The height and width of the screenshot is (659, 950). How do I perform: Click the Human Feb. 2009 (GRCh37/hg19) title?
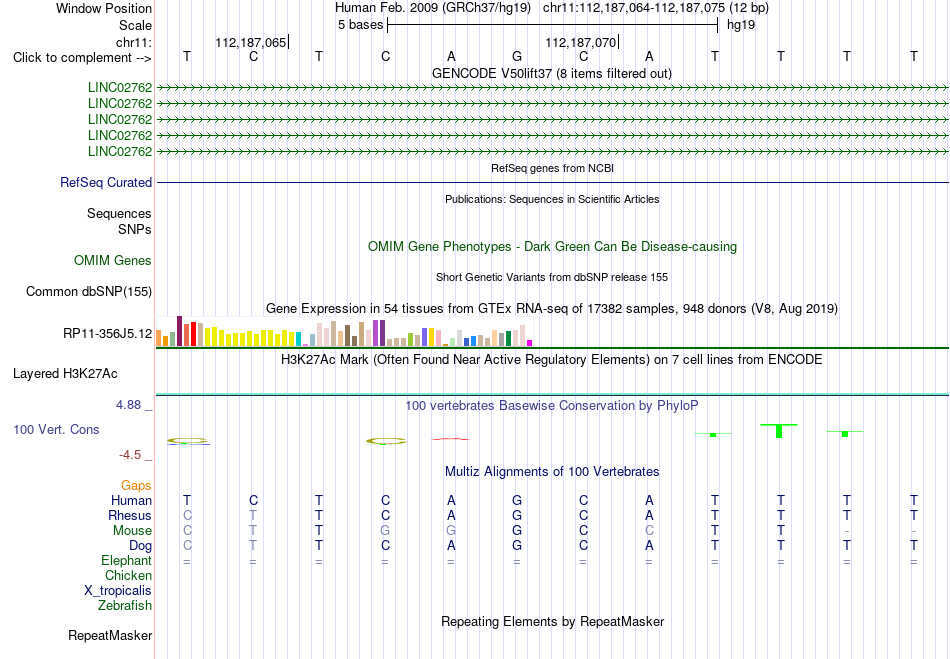[433, 8]
